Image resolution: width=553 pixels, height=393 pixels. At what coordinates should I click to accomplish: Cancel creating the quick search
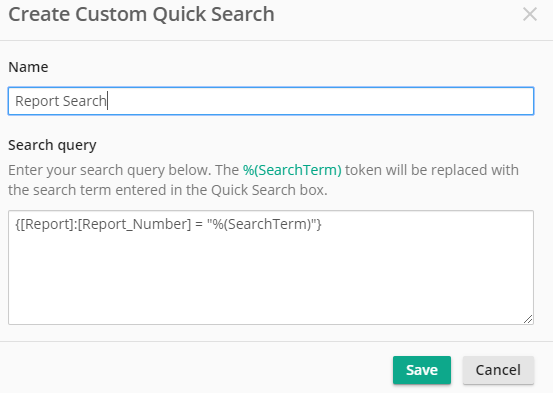pyautogui.click(x=498, y=370)
